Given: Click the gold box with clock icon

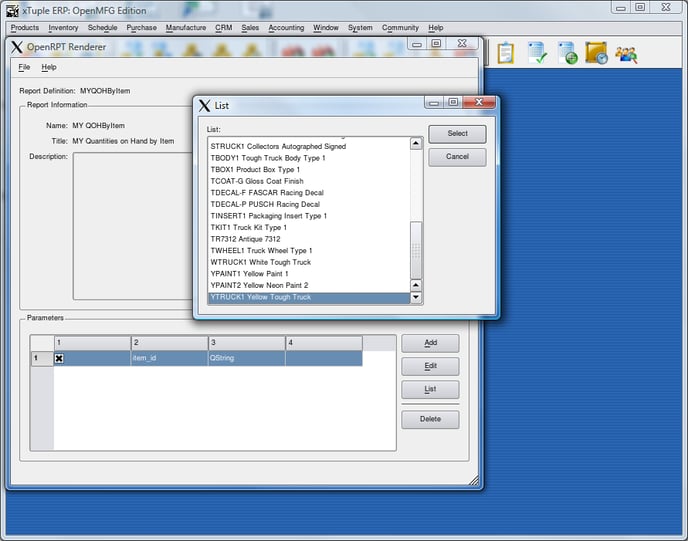Looking at the screenshot, I should (x=596, y=54).
